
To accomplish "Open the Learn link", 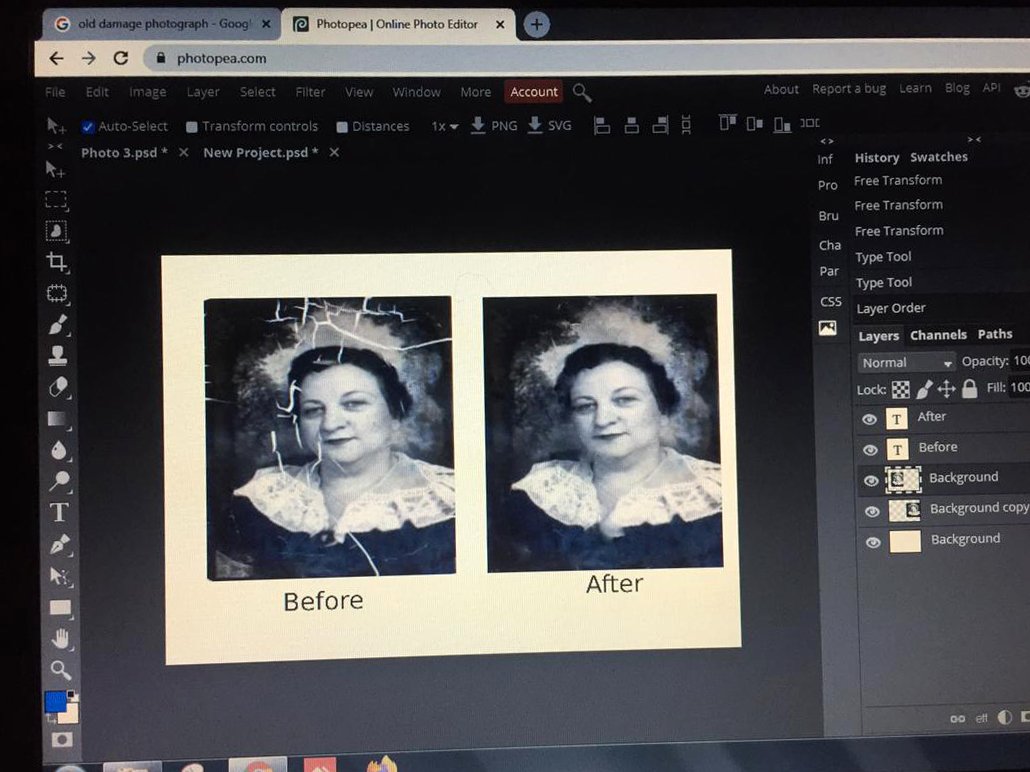I will point(915,88).
